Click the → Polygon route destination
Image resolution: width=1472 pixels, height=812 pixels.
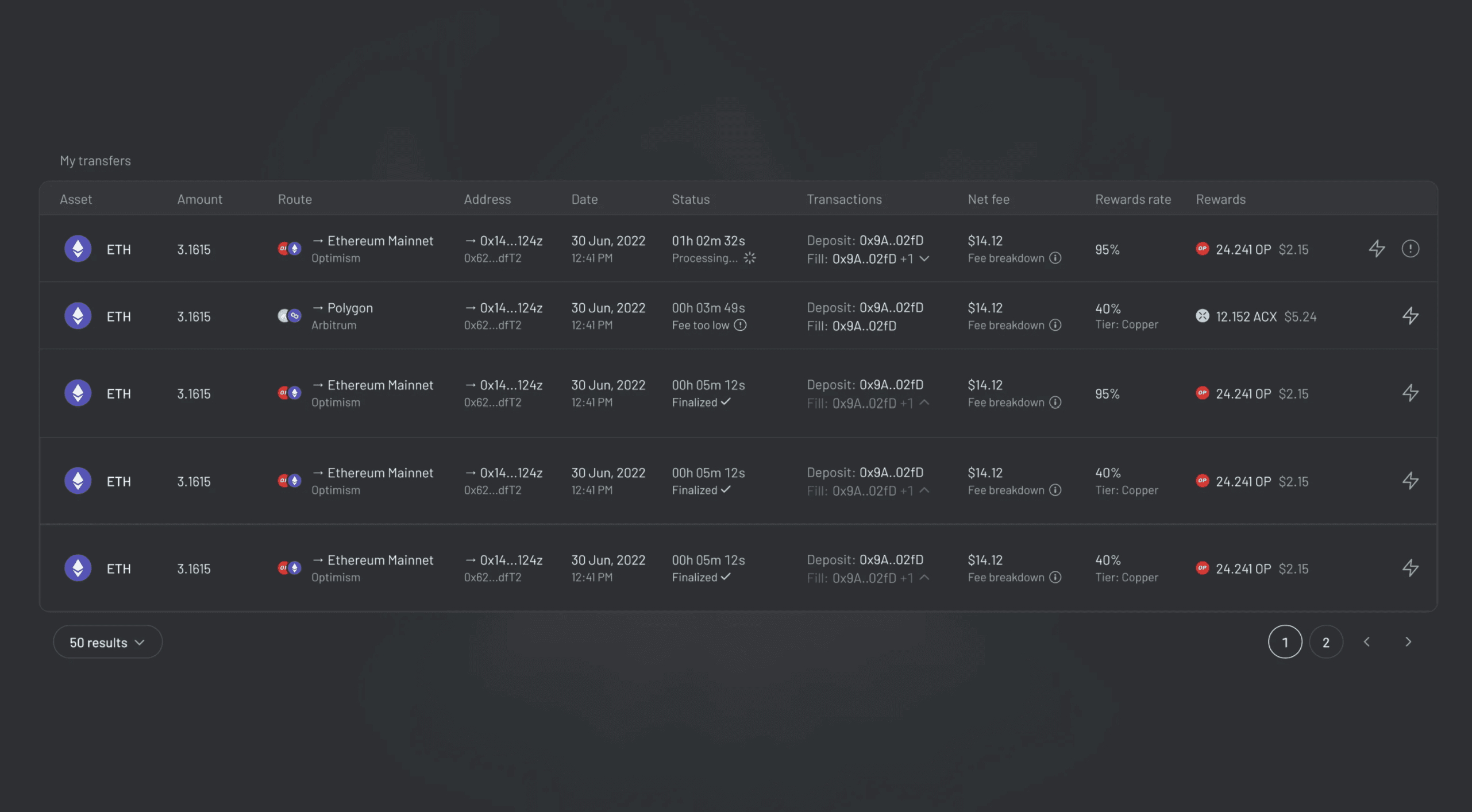(342, 307)
